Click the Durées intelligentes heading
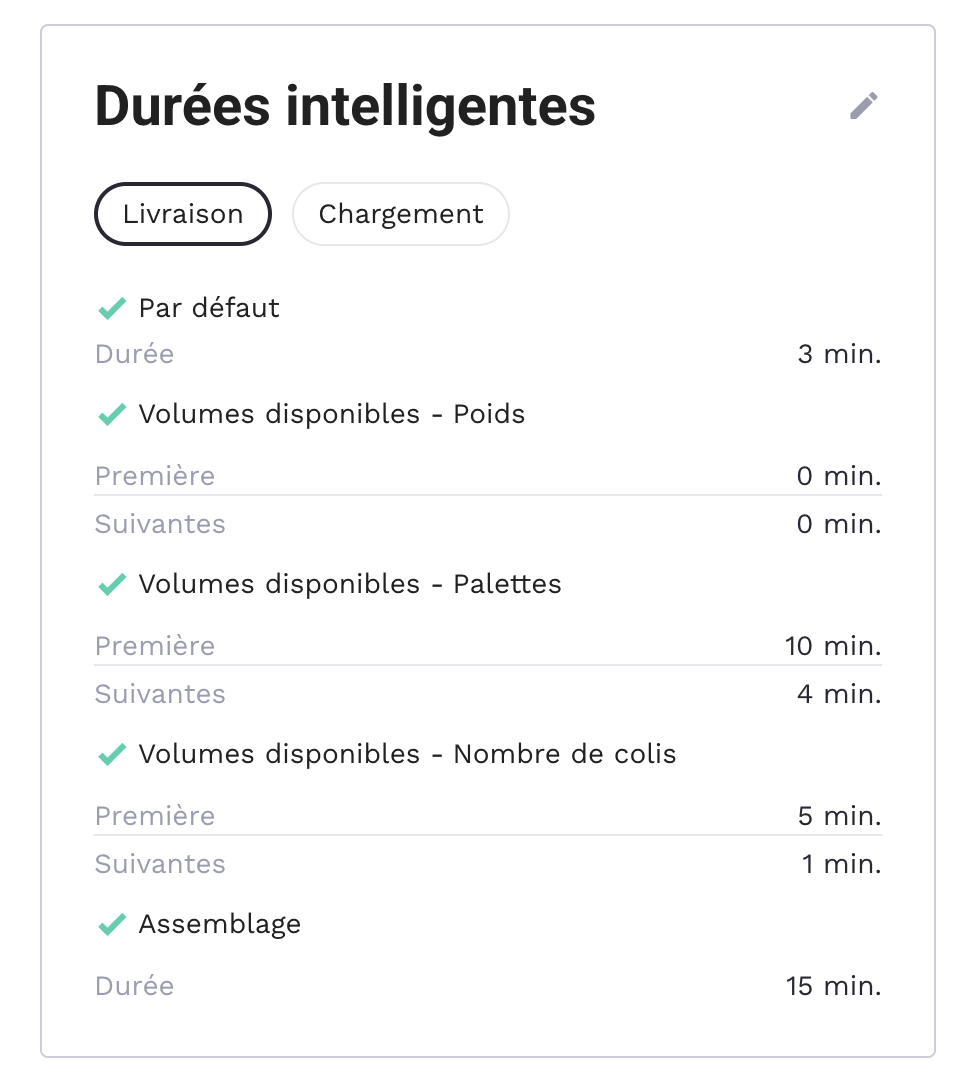 (x=345, y=106)
